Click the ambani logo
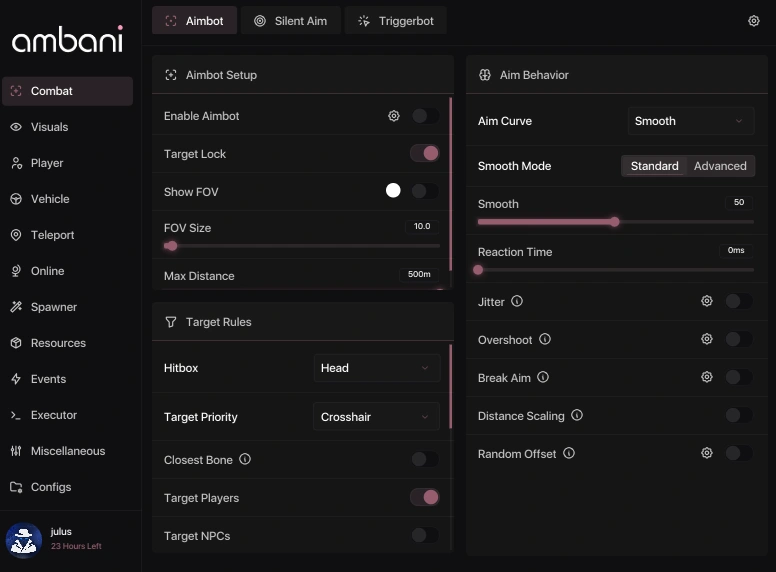This screenshot has width=776, height=572. (x=68, y=40)
